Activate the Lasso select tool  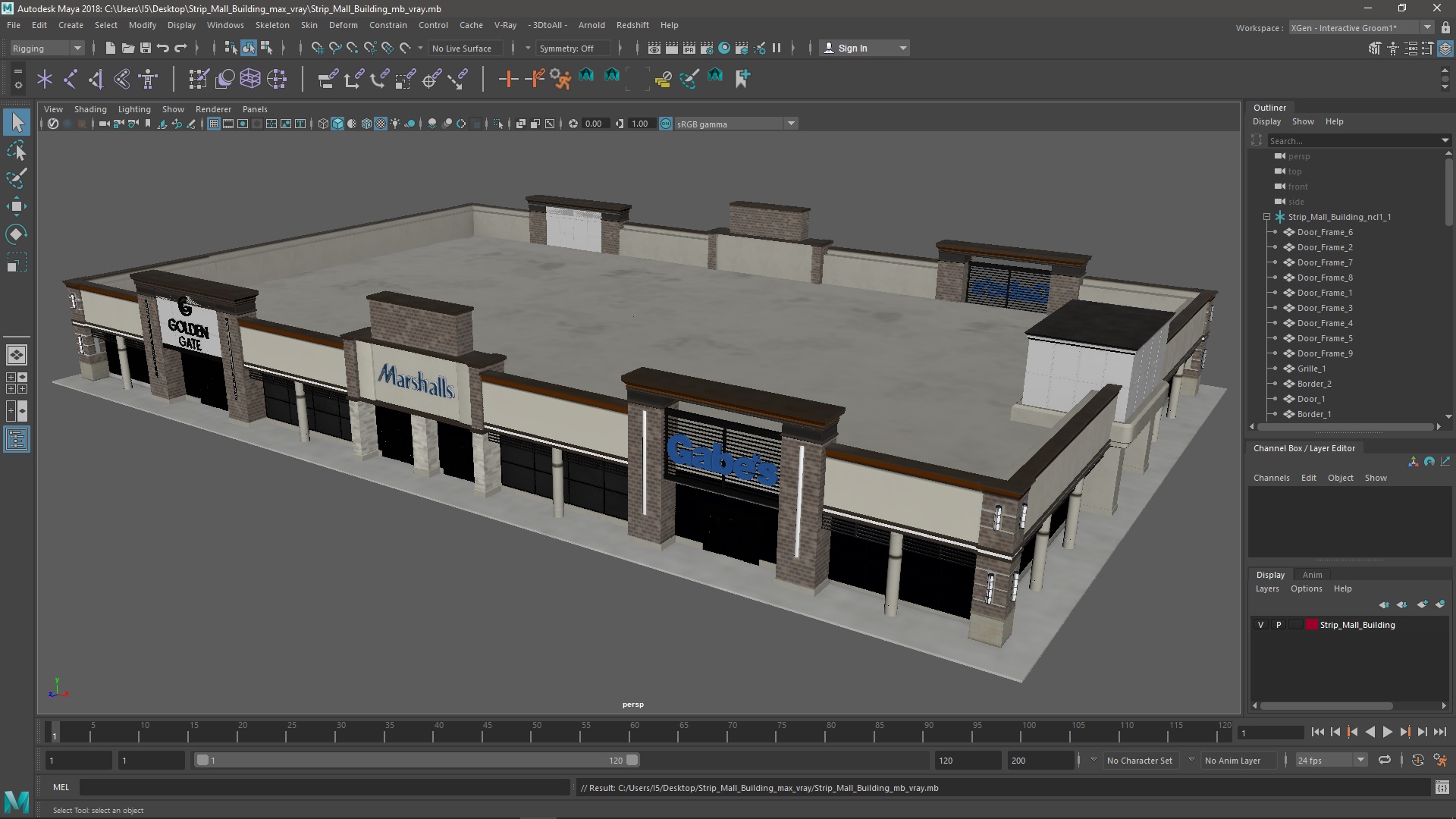pos(17,151)
